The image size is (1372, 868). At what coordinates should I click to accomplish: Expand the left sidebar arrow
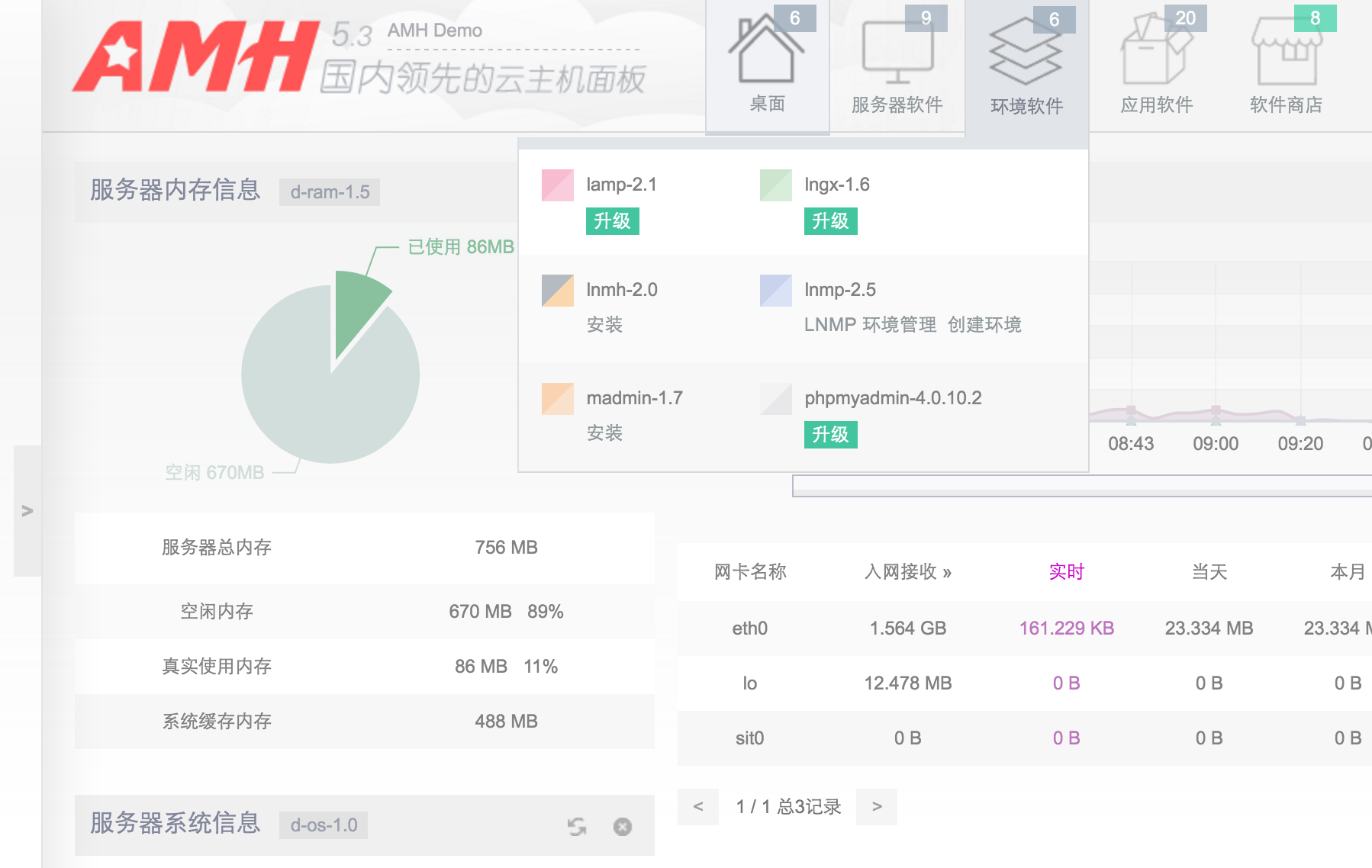27,511
